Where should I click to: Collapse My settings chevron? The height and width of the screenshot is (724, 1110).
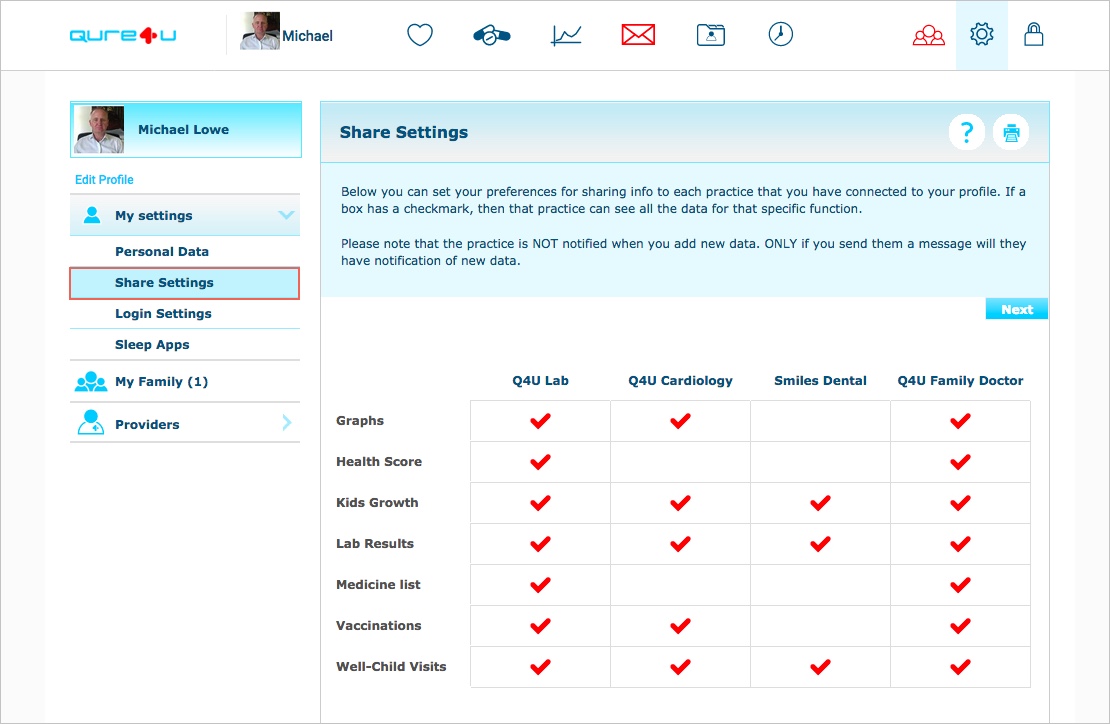[x=286, y=215]
